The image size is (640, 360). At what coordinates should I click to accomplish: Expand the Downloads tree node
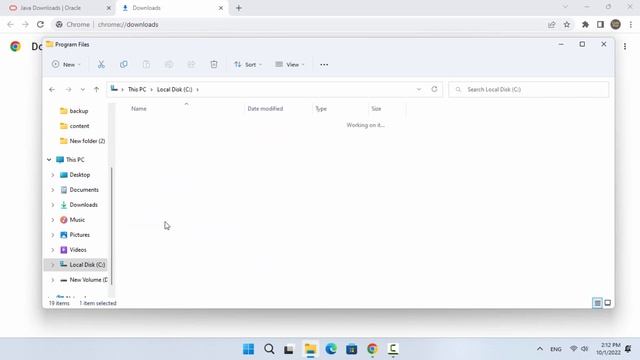[53, 205]
